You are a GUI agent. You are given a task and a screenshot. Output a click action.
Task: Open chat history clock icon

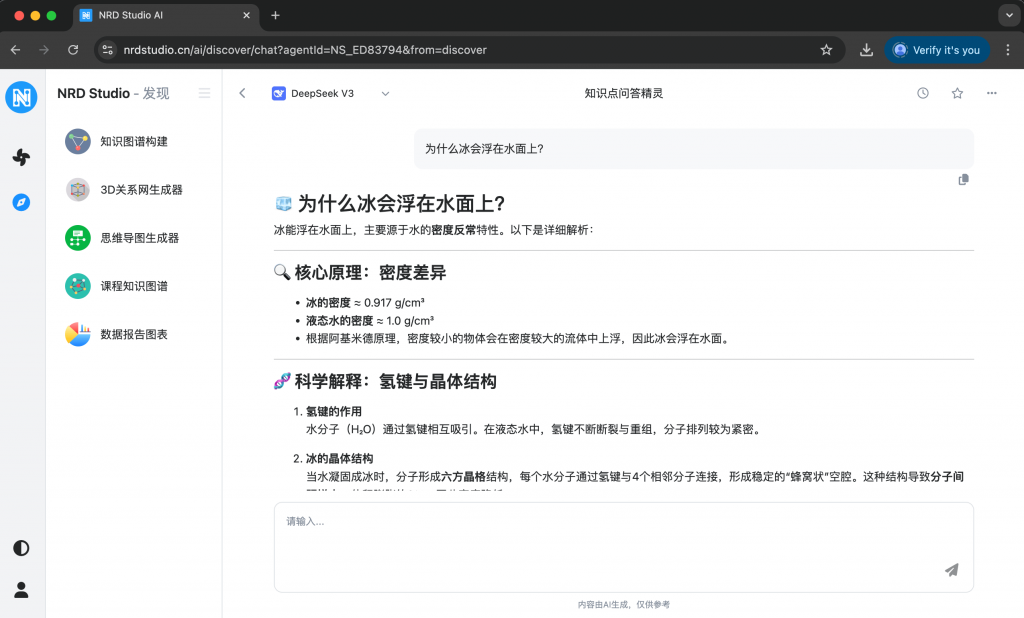[923, 93]
